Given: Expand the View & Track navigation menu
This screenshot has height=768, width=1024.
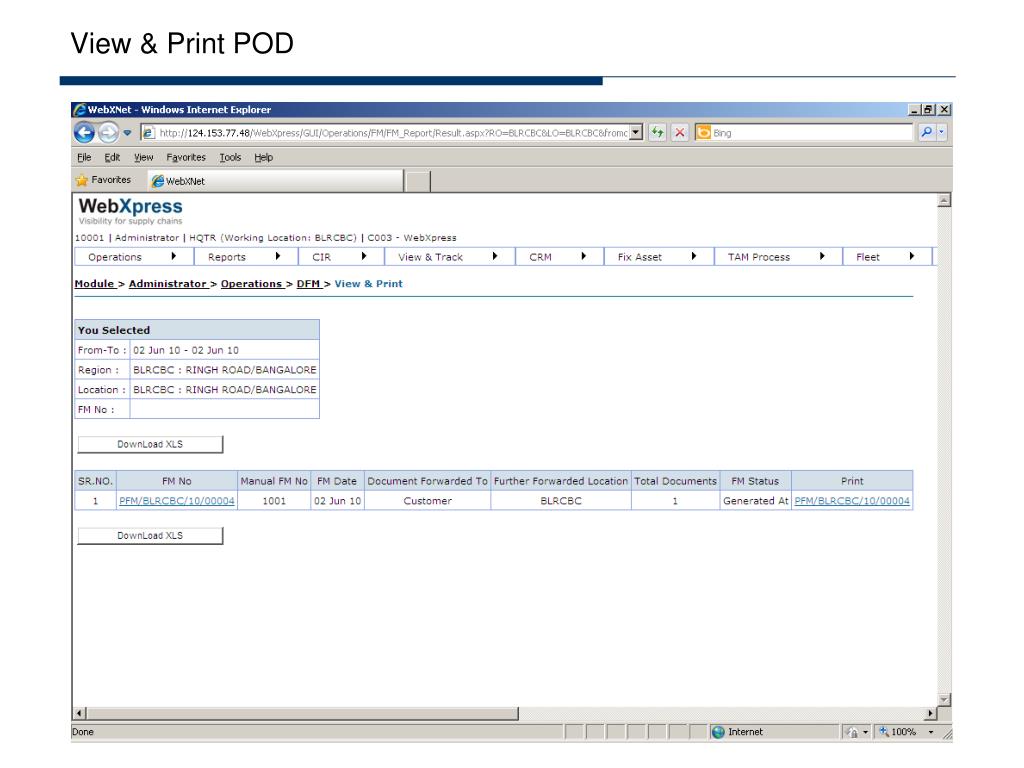Looking at the screenshot, I should coord(450,257).
